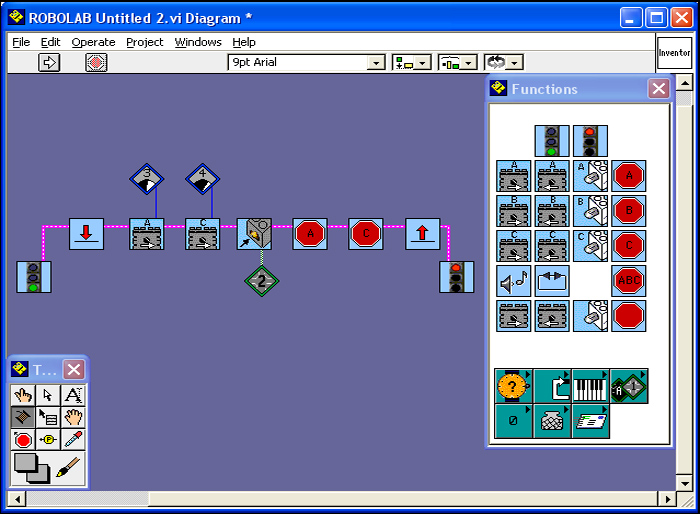Enable the Scroll Window hand tool
This screenshot has height=514, width=700.
(73, 417)
